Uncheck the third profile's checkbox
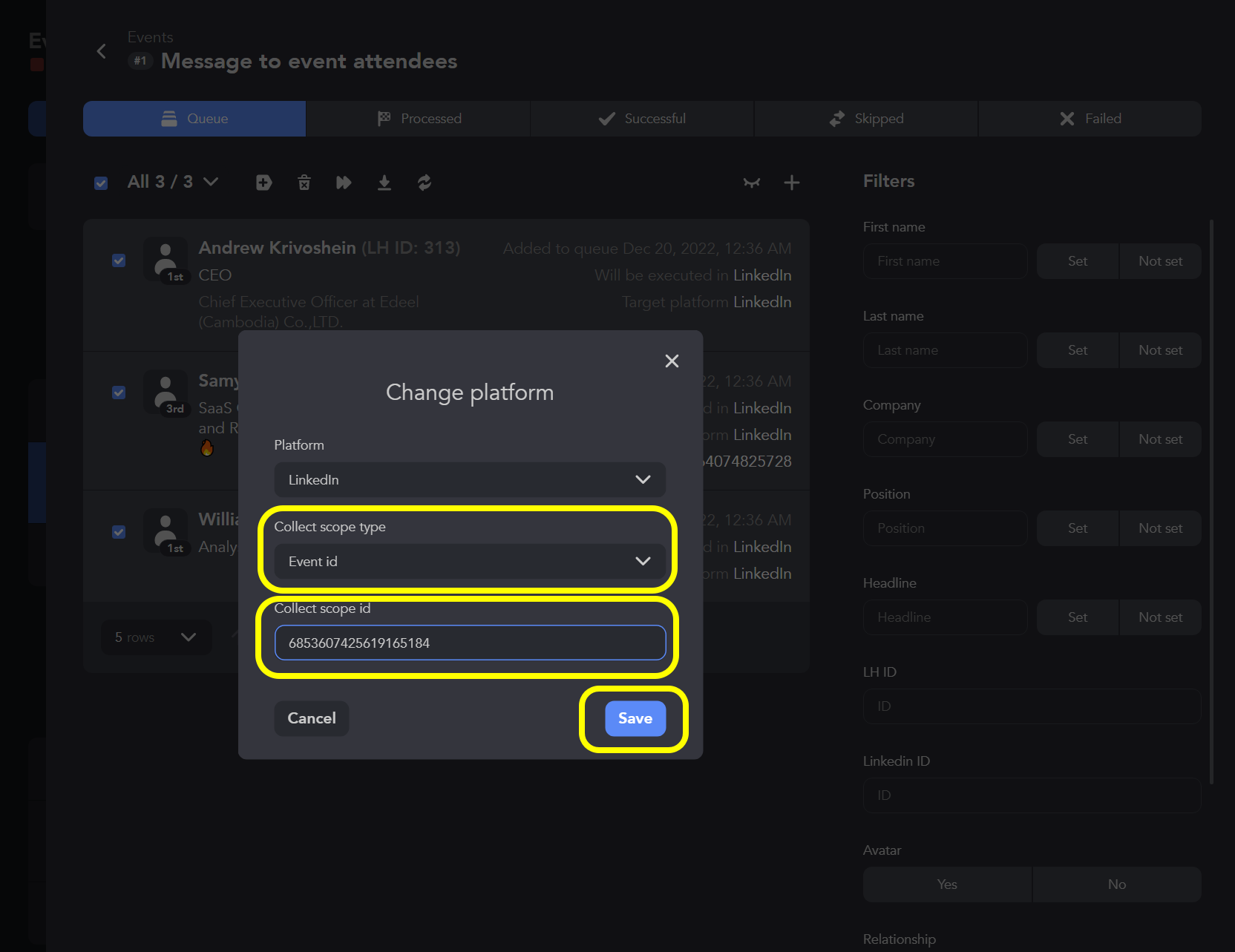Viewport: 1235px width, 952px height. pyautogui.click(x=119, y=532)
